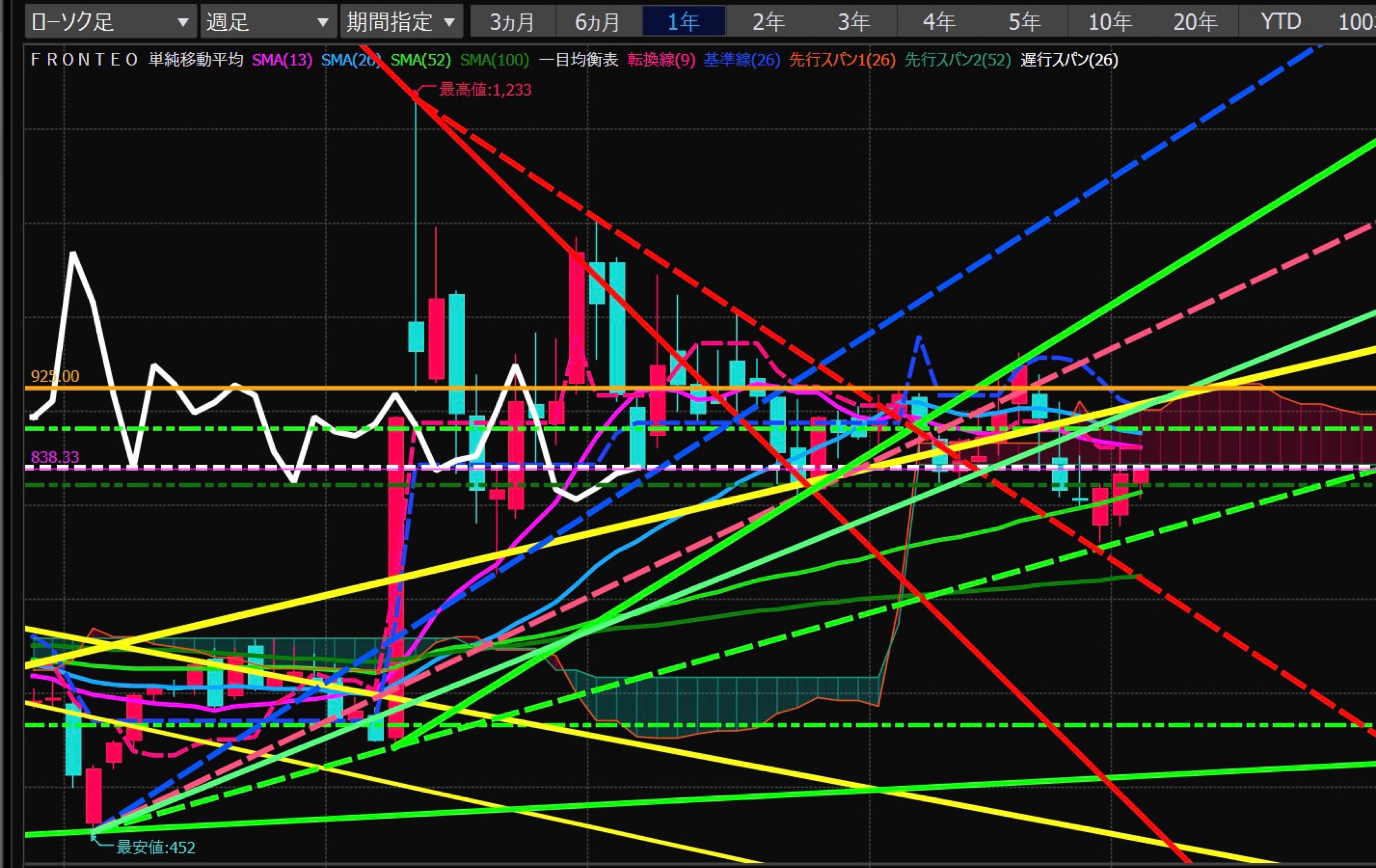This screenshot has width=1376, height=868.
Task: Switch to the 3年 range
Action: click(x=854, y=22)
